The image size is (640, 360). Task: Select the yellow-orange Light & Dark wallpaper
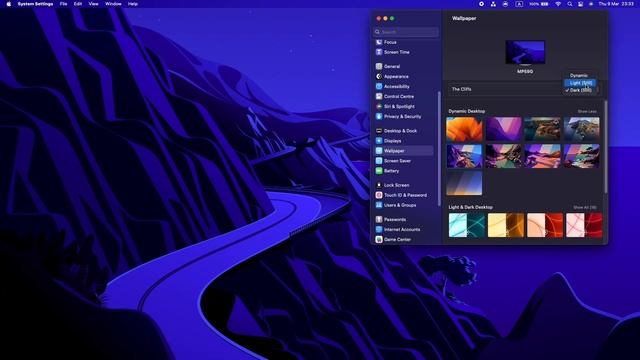coord(506,225)
